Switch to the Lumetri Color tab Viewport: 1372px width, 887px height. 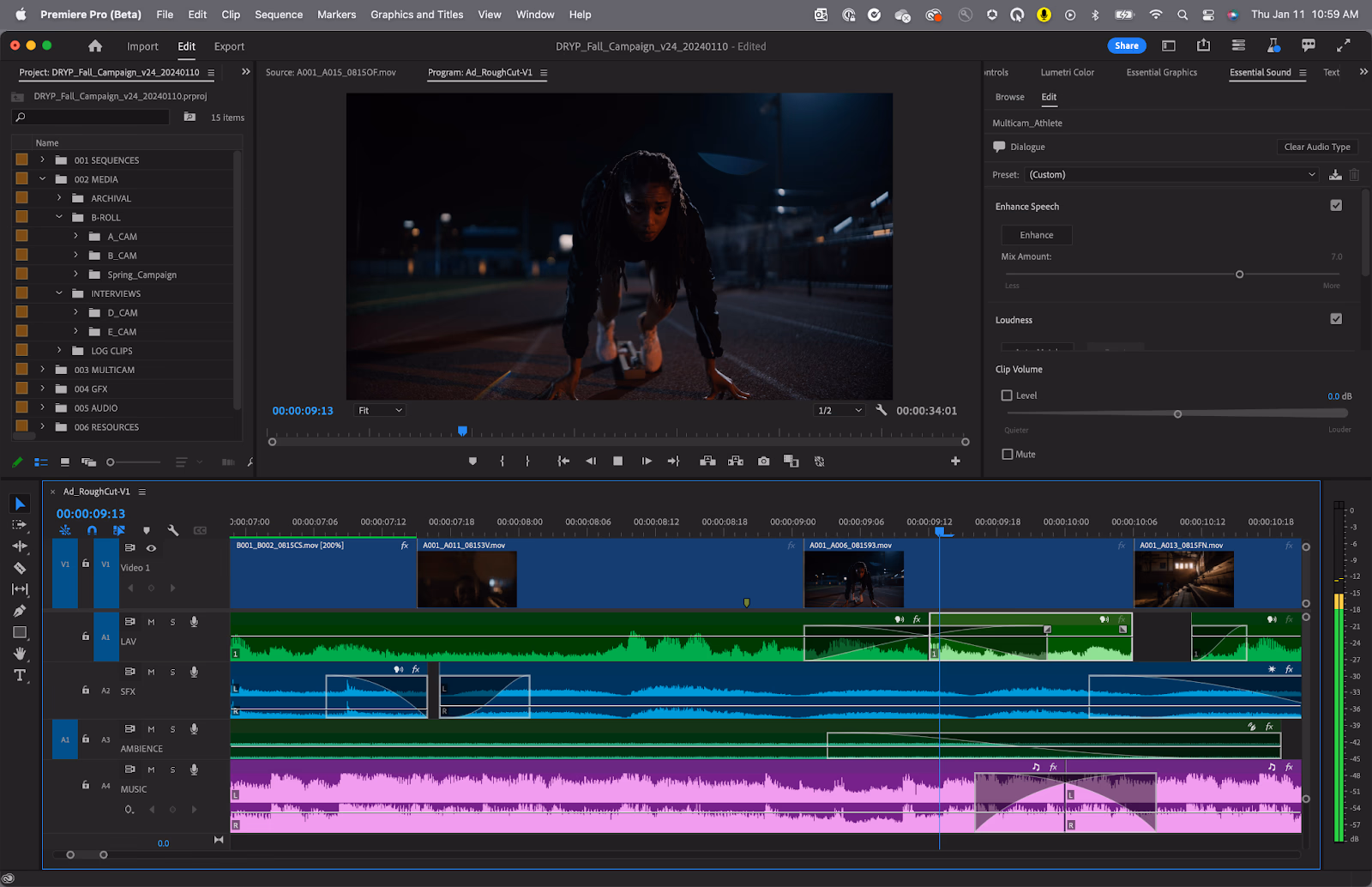[1068, 72]
